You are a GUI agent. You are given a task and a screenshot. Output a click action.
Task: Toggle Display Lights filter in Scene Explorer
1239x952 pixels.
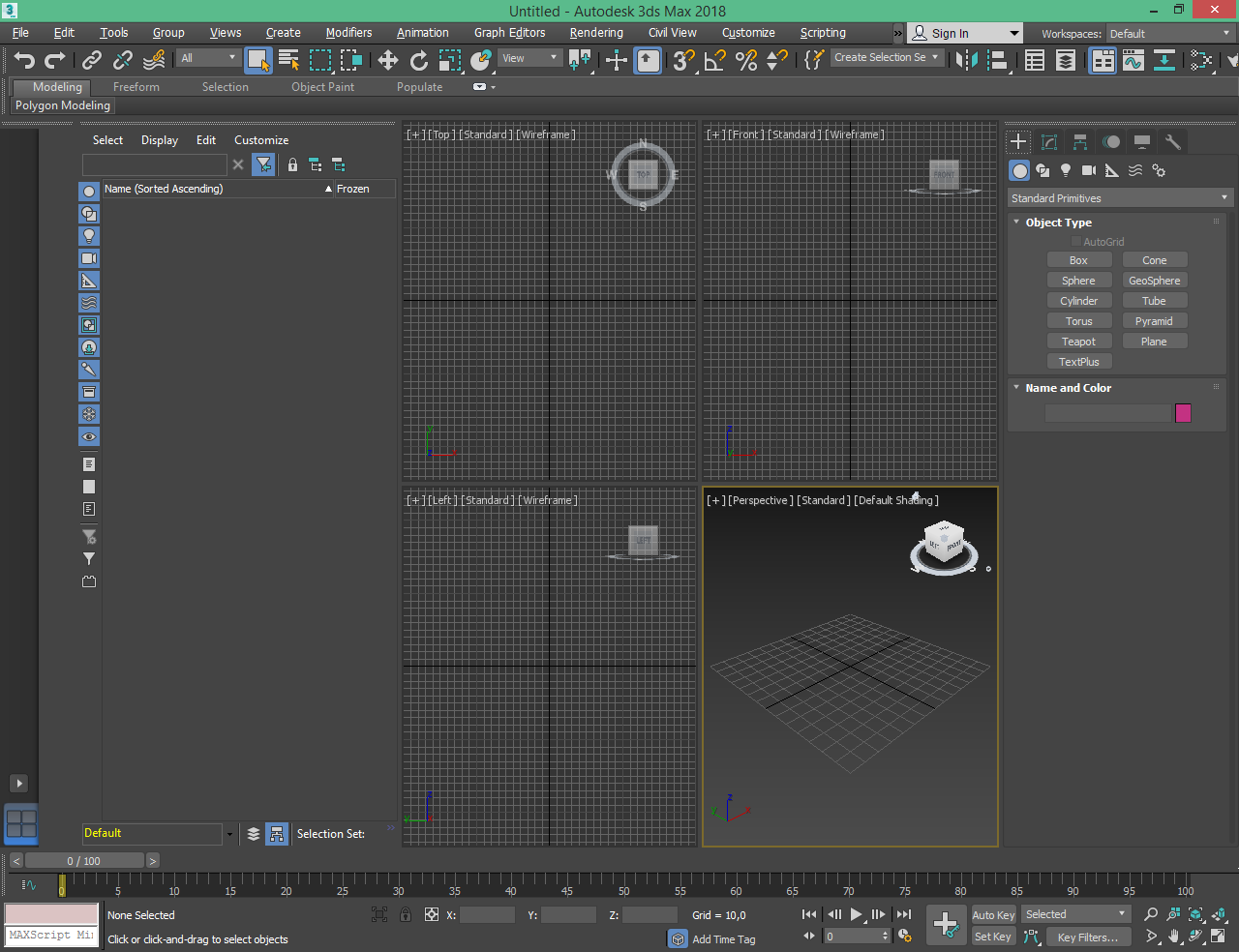coord(89,236)
